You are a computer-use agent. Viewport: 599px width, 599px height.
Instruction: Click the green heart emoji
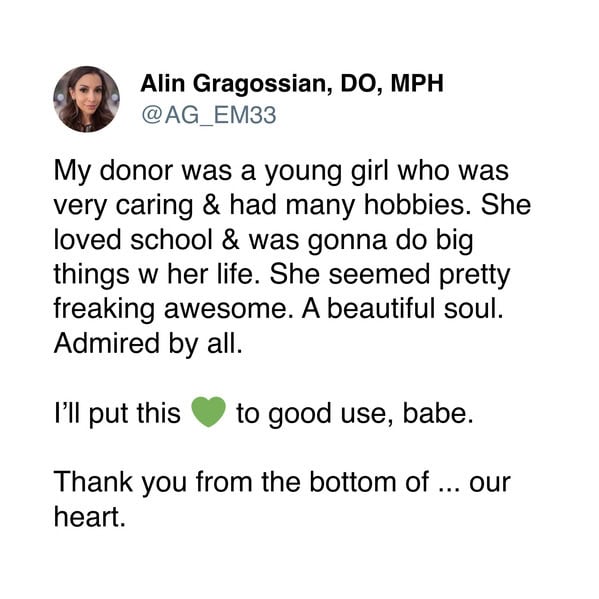pyautogui.click(x=208, y=411)
